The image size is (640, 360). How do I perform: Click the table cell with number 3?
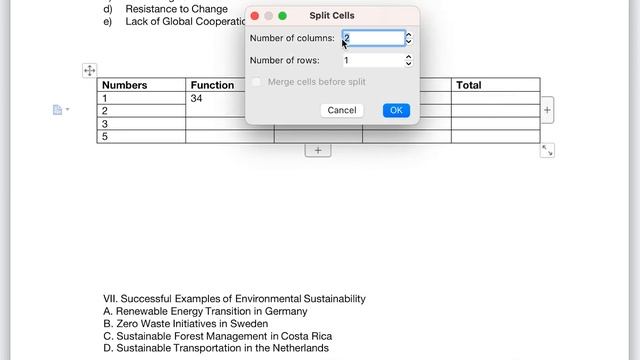(141, 124)
